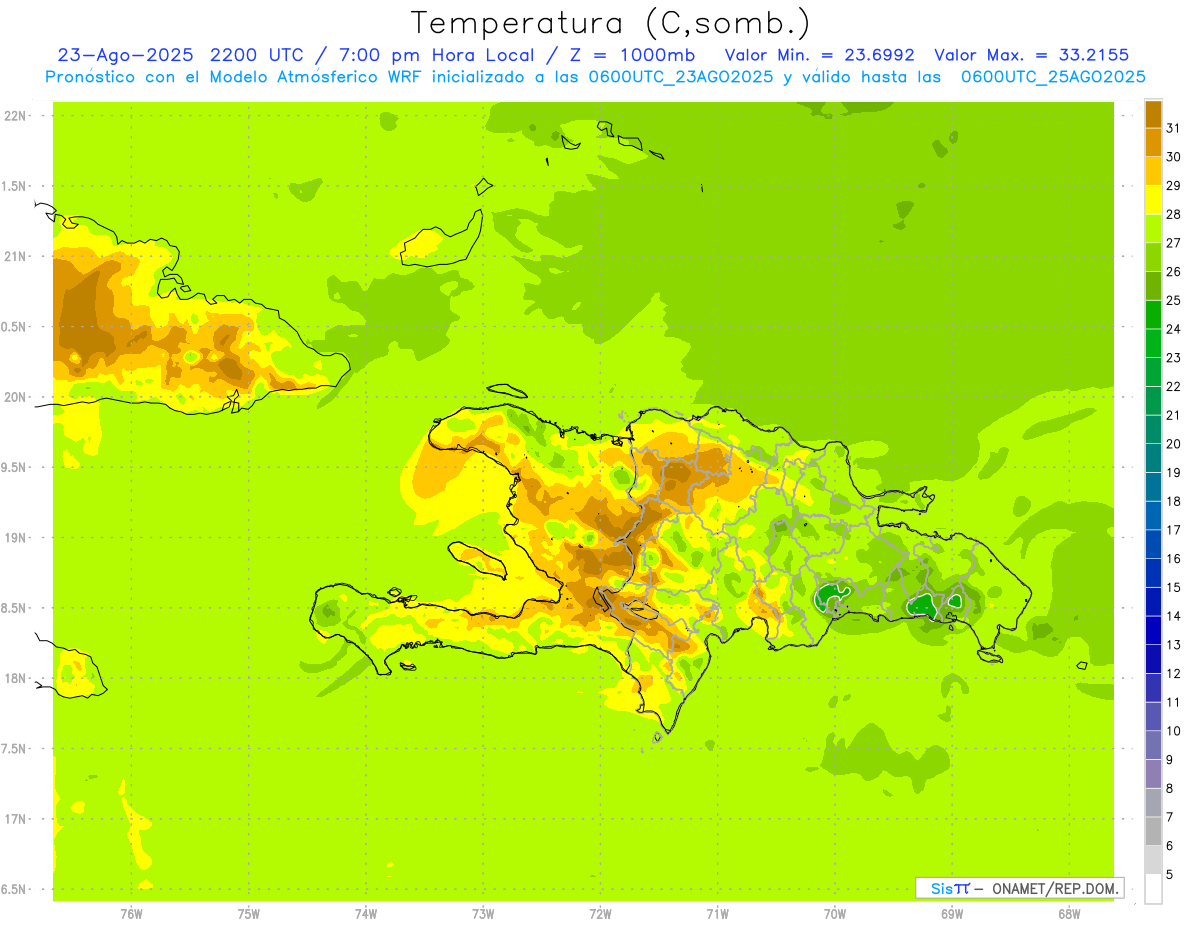Click the 17N latitude axis label
1200x927 pixels.
coord(17,819)
